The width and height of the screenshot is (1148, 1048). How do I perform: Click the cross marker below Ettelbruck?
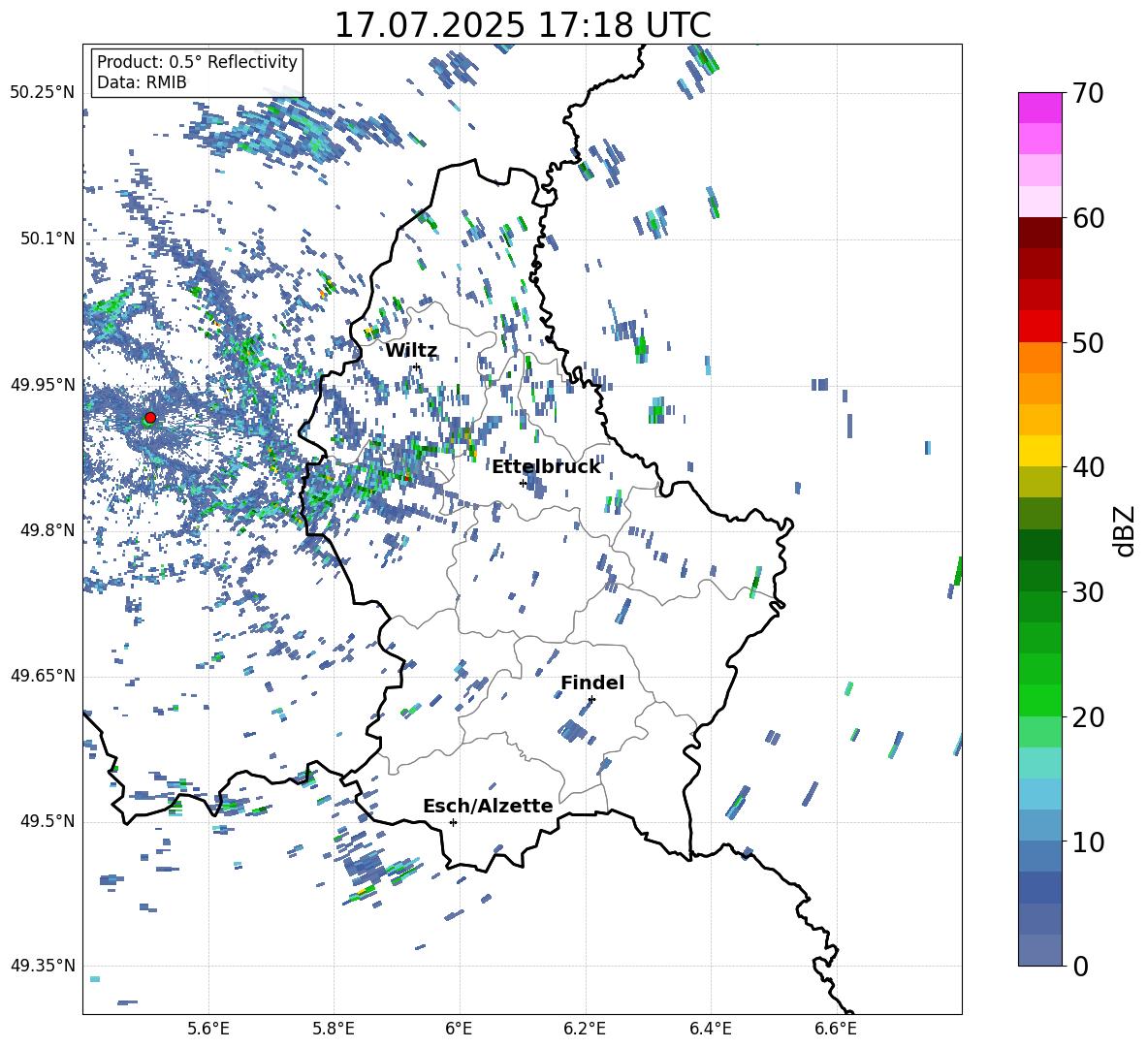[523, 483]
